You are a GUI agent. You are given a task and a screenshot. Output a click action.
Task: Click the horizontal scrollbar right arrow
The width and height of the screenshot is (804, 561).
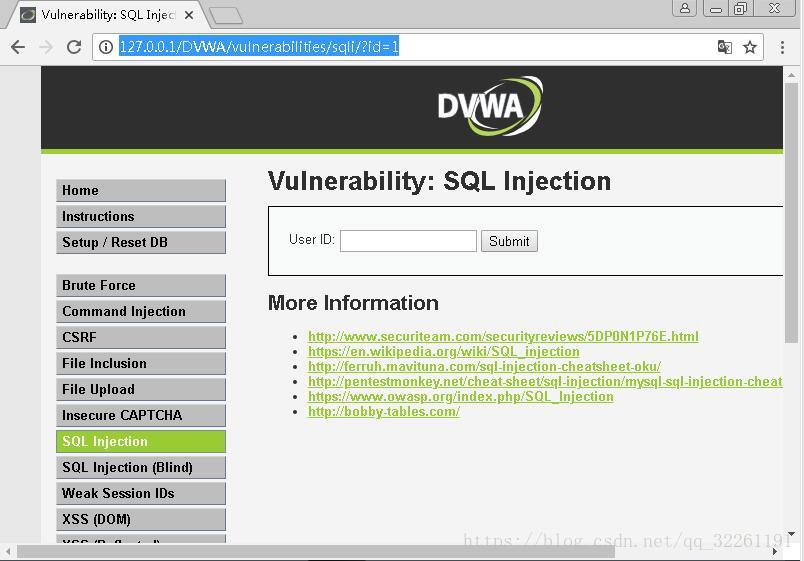774,552
